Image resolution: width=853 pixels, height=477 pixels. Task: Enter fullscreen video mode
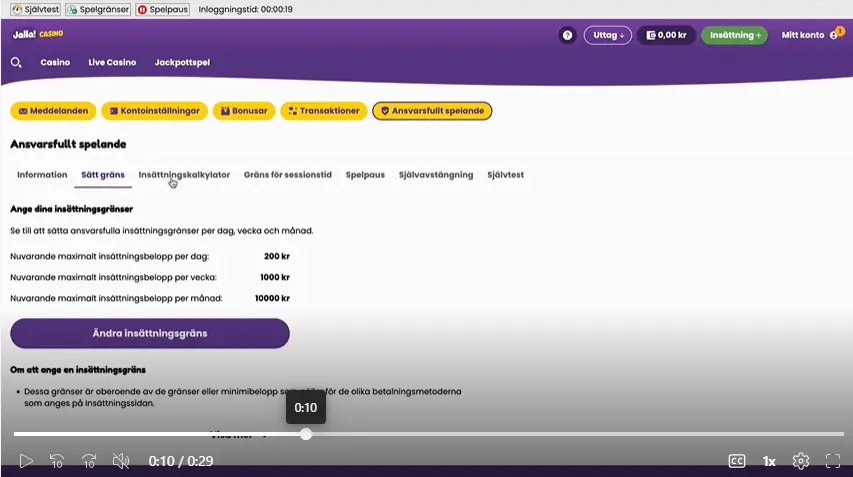(x=833, y=461)
